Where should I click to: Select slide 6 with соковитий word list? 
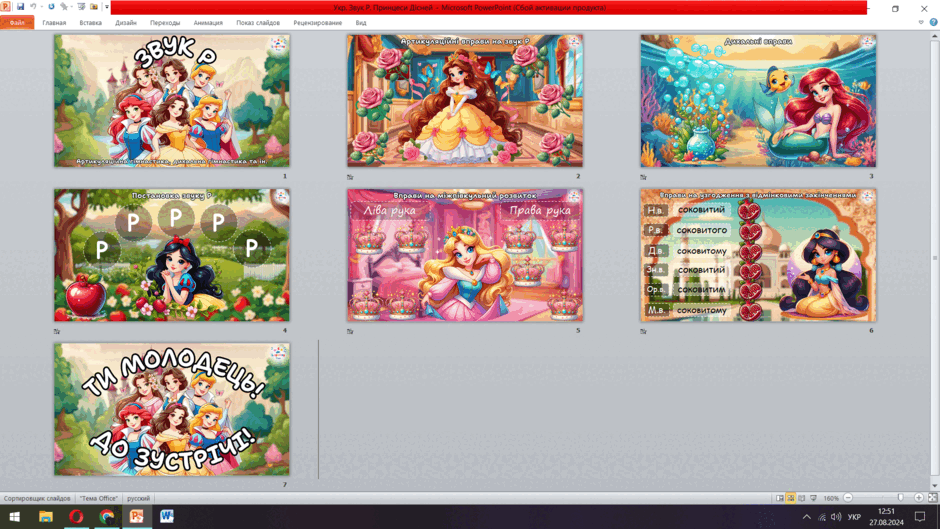coord(758,255)
